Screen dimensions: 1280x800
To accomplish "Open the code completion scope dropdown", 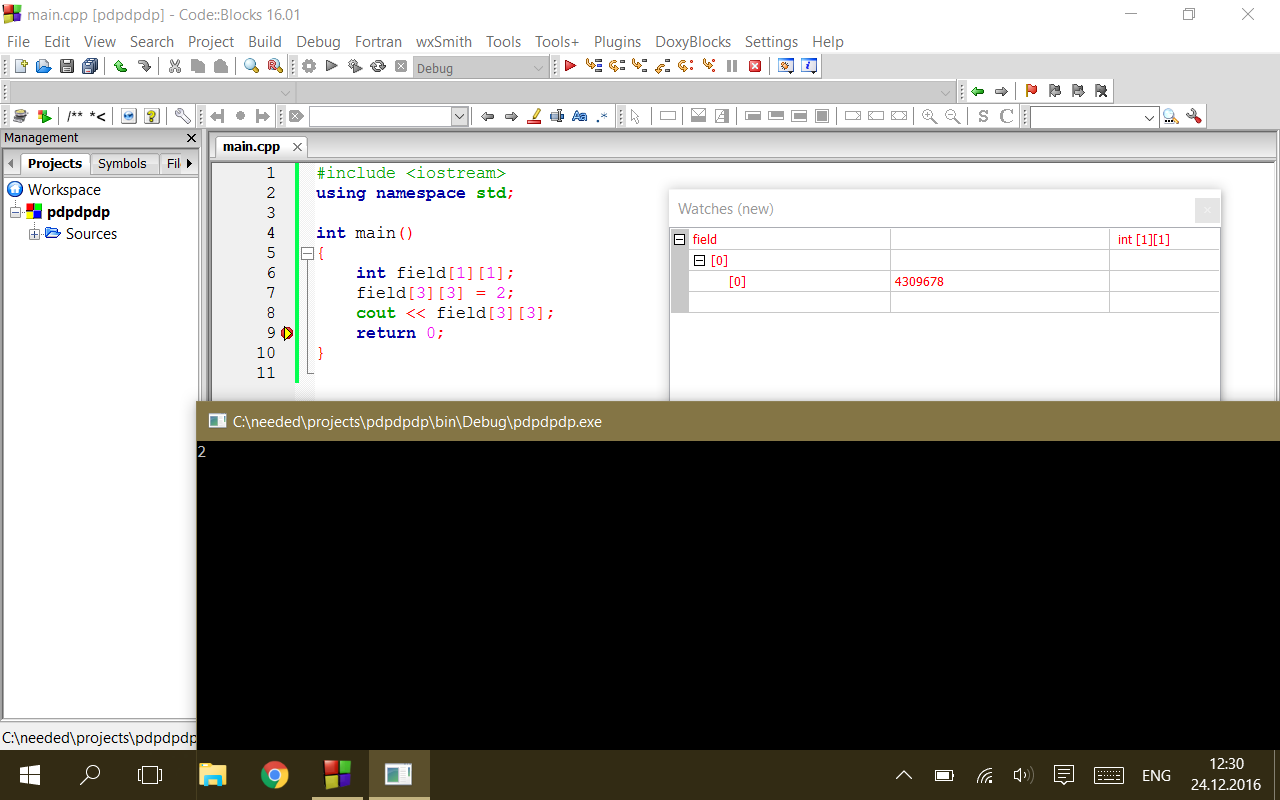I will (x=286, y=92).
